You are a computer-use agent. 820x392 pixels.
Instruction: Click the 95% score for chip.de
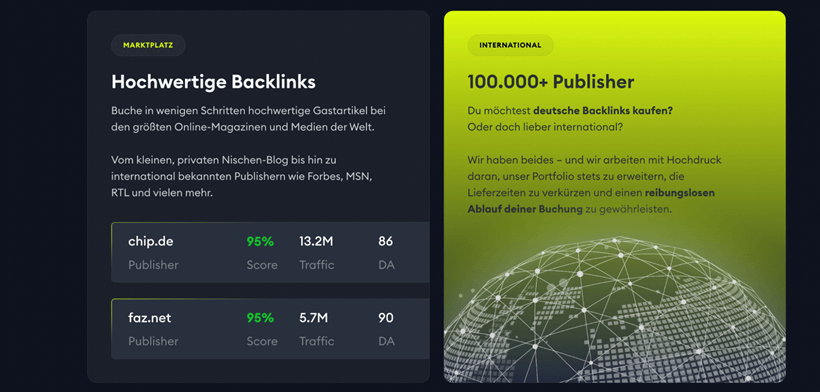tap(260, 241)
